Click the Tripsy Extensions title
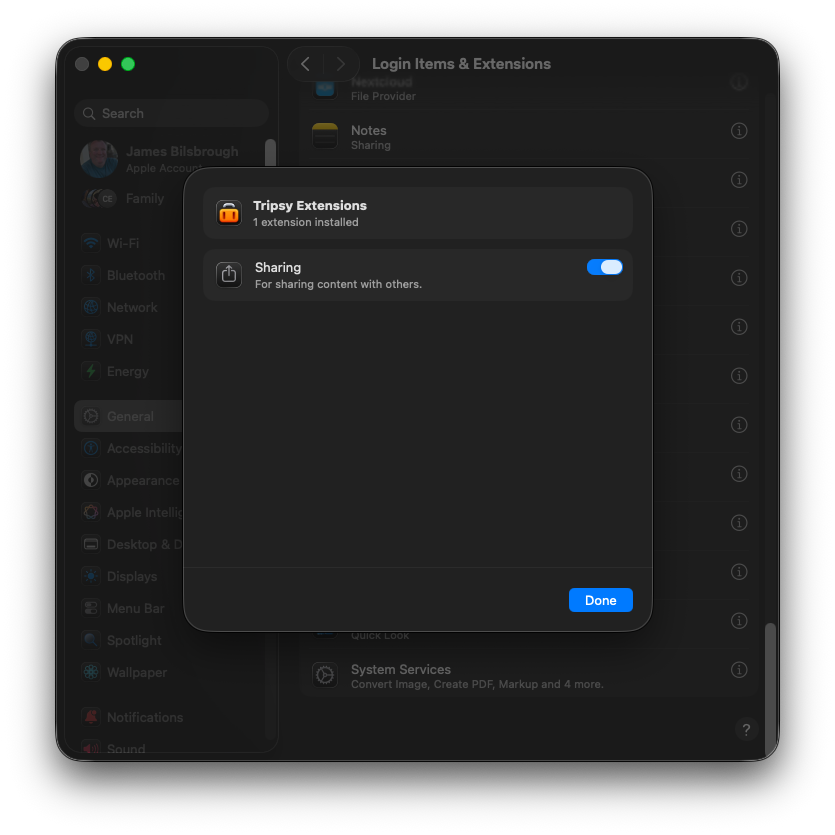835x835 pixels. (310, 206)
